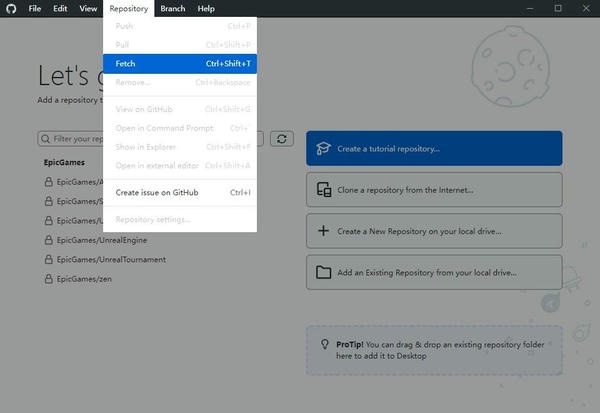
Task: Click Clone a repository from the Internet
Action: 434,190
